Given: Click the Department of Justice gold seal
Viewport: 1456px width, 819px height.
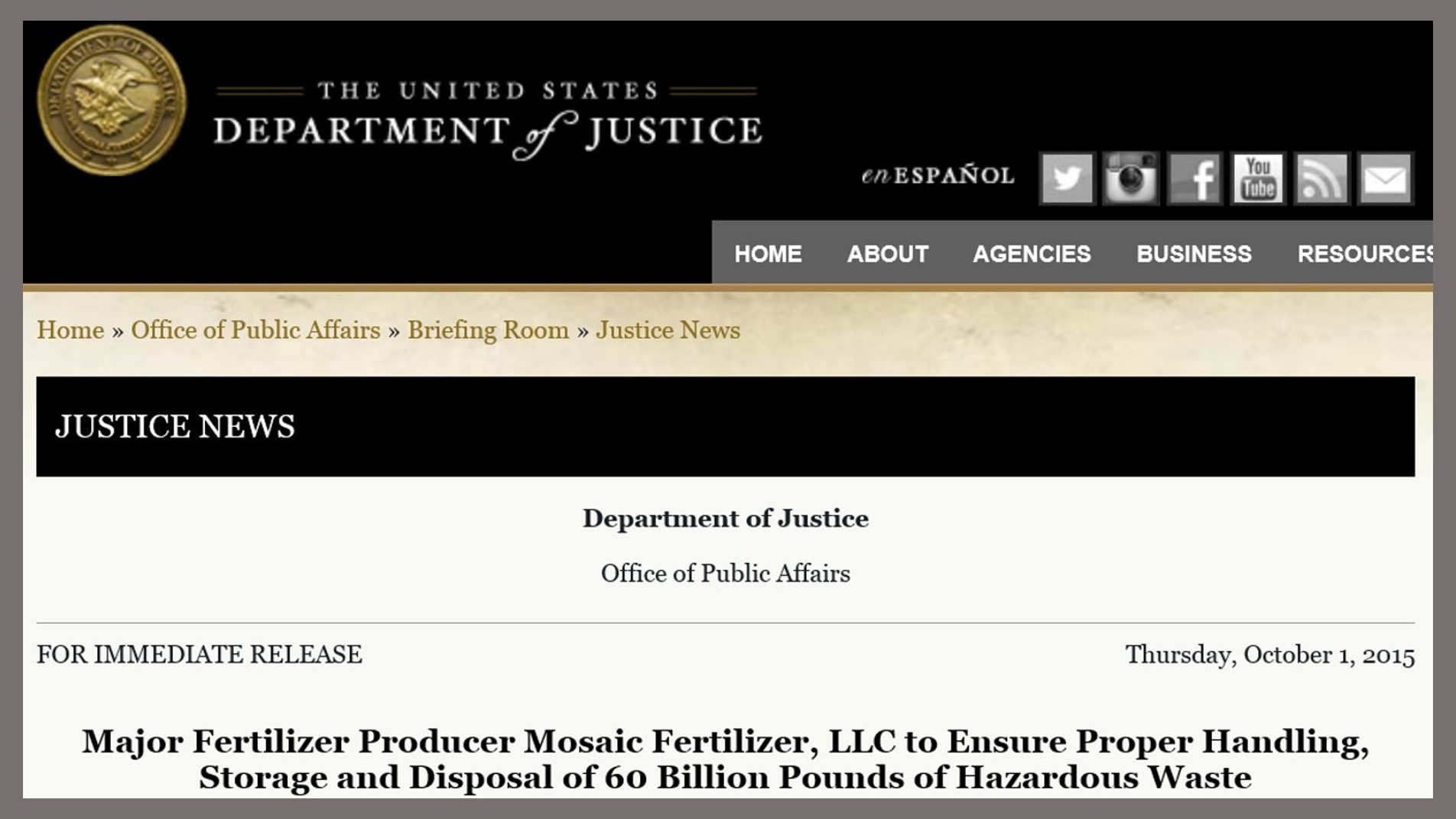Looking at the screenshot, I should click(112, 99).
